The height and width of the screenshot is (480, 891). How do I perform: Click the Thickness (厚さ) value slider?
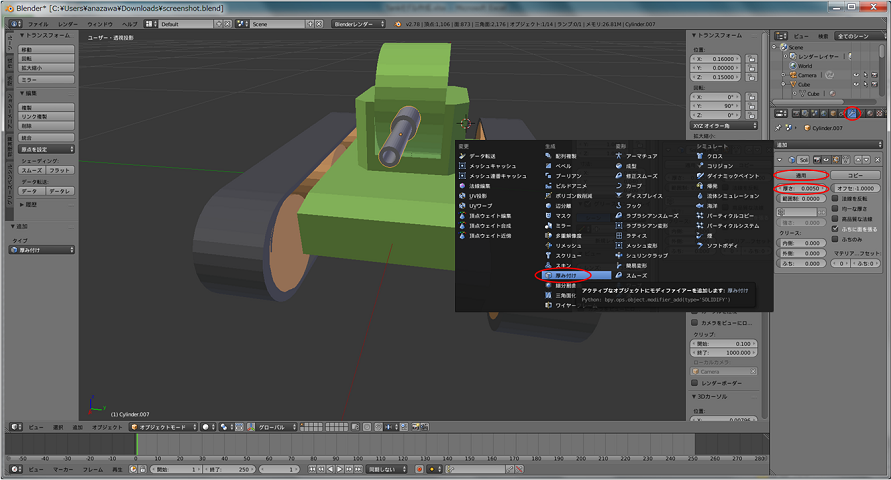tap(801, 188)
